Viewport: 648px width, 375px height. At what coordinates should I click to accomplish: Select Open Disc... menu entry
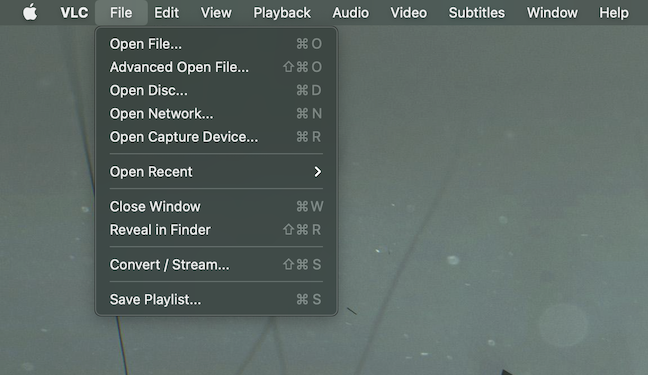[x=216, y=90]
